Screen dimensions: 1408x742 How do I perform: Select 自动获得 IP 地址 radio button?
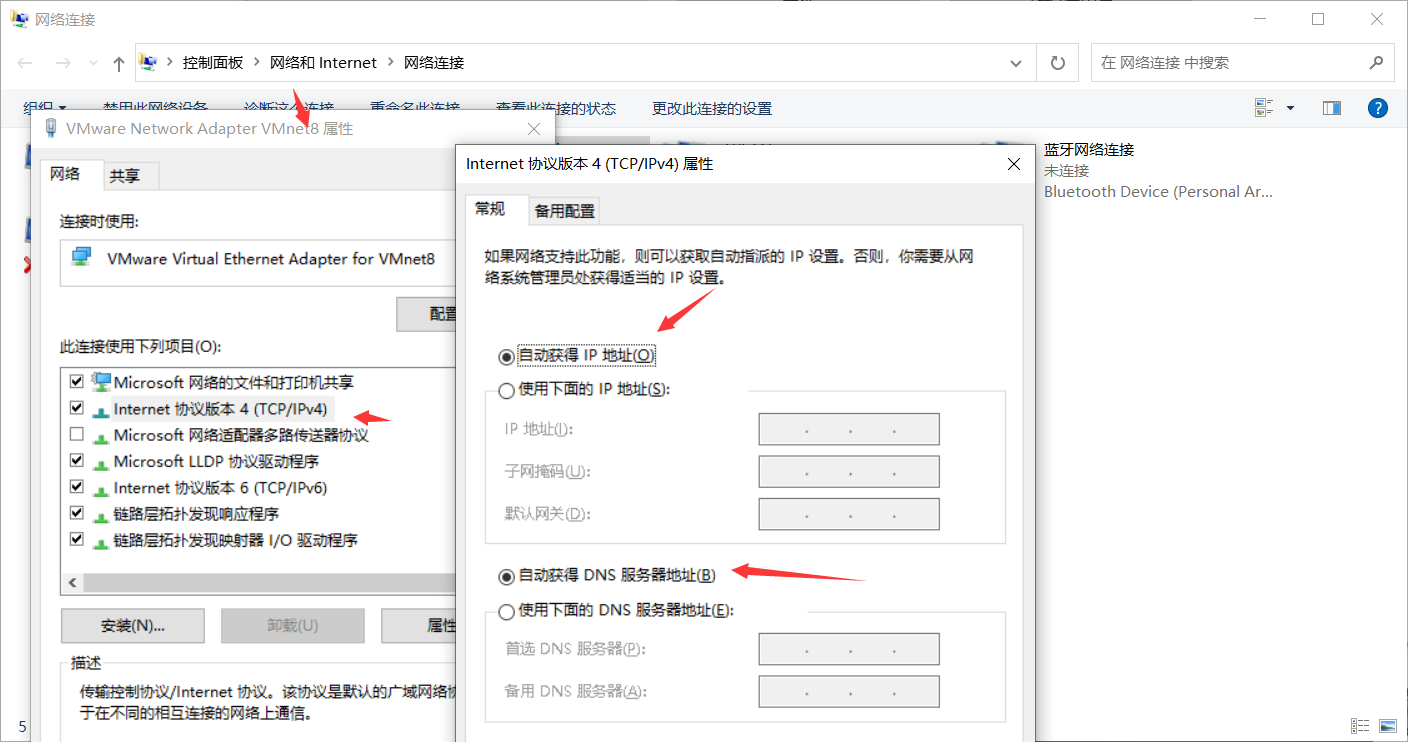click(x=506, y=356)
